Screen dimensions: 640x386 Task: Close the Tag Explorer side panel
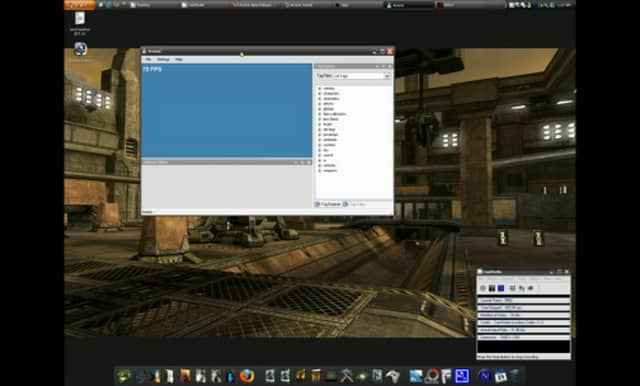(x=390, y=66)
